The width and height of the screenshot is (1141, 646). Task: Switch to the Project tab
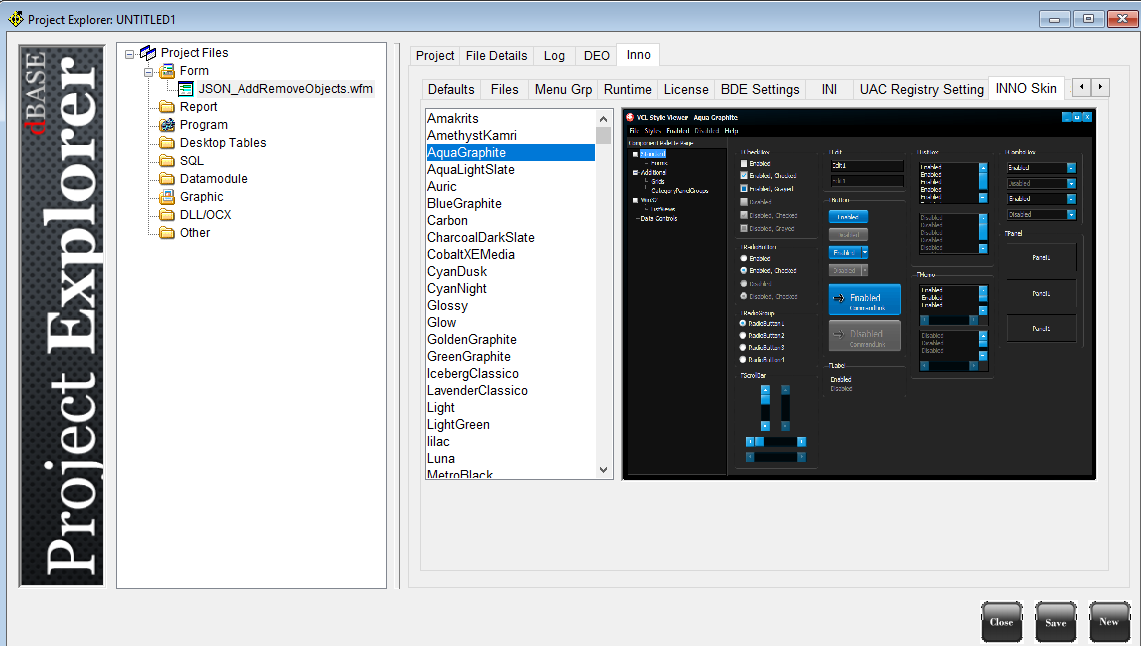[x=435, y=56]
